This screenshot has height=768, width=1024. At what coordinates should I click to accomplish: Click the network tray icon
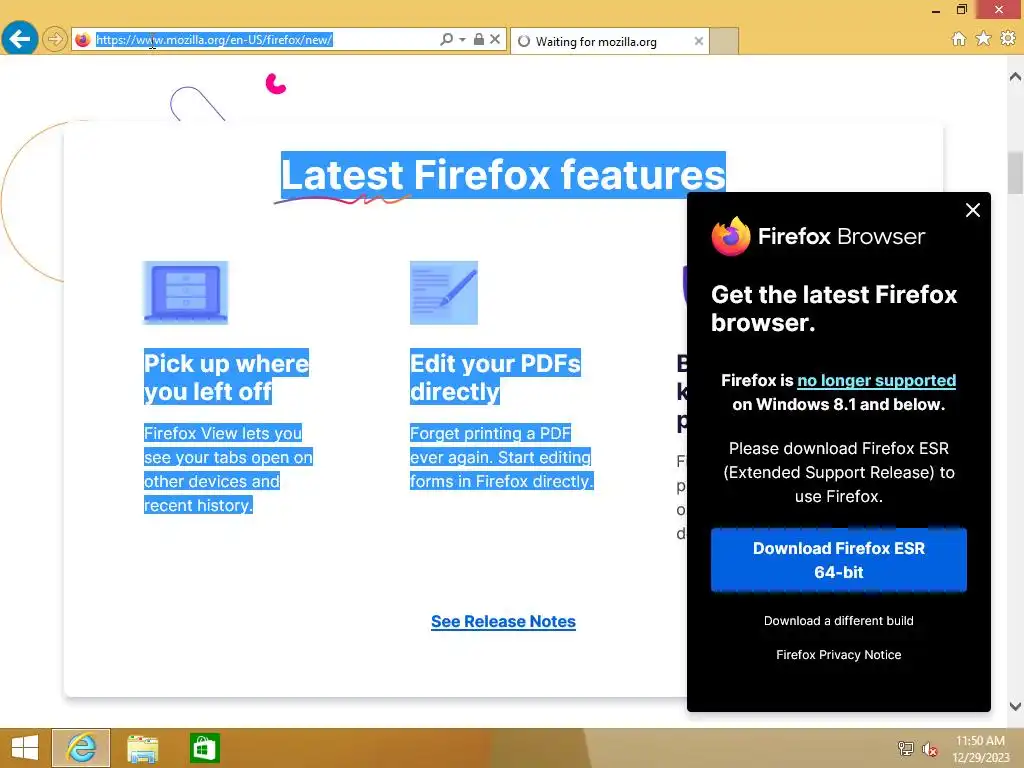click(x=906, y=748)
